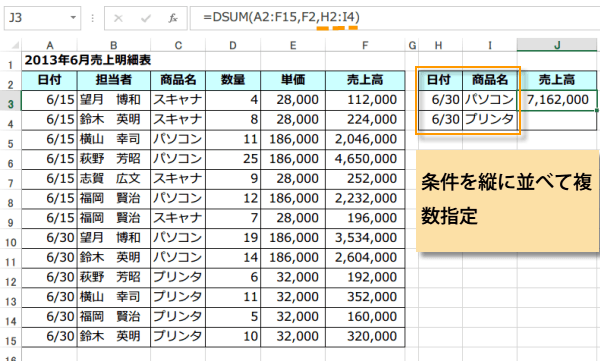Click the cancel (X) icon in formula bar
Image resolution: width=600 pixels, height=361 pixels.
[x=118, y=18]
